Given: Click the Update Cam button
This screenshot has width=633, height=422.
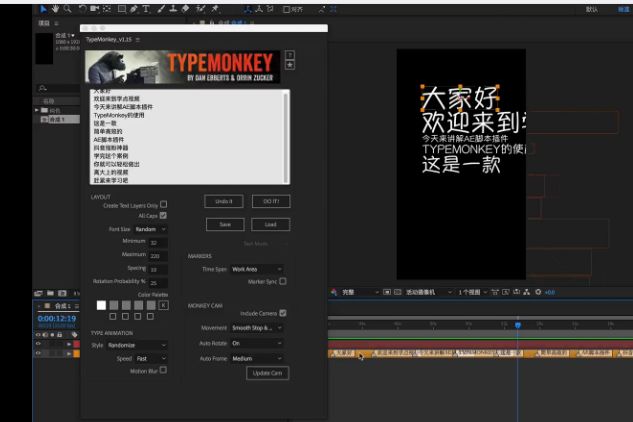Looking at the screenshot, I should point(267,373).
